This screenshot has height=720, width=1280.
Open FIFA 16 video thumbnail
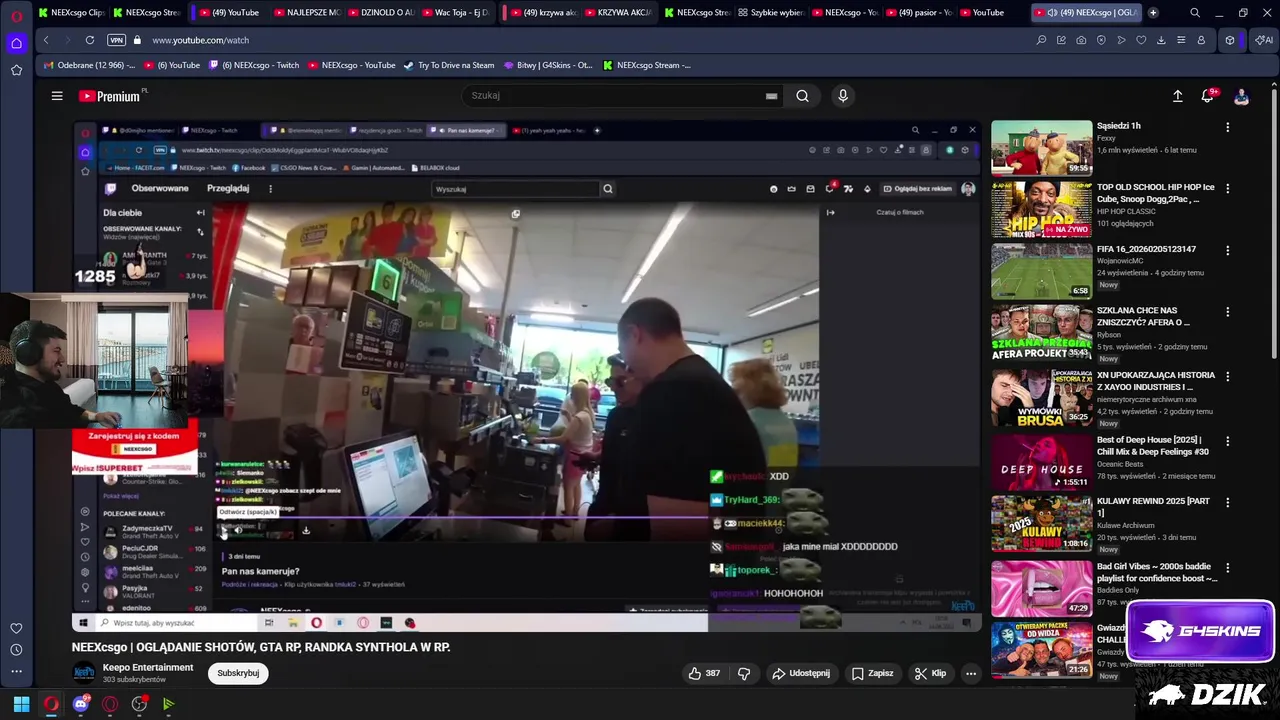click(x=1042, y=271)
